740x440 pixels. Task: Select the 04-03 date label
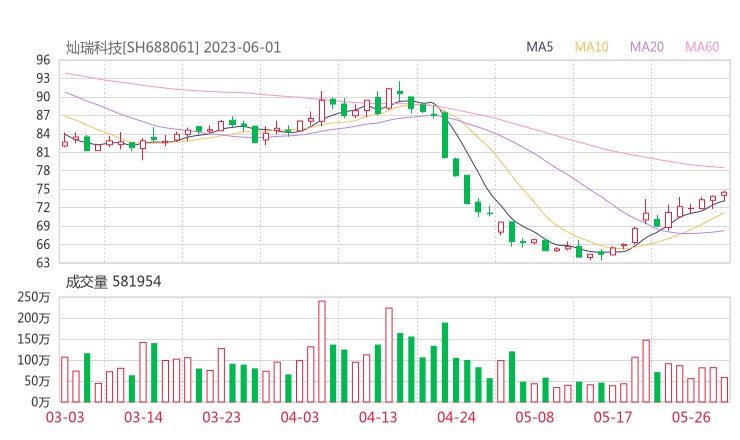299,417
